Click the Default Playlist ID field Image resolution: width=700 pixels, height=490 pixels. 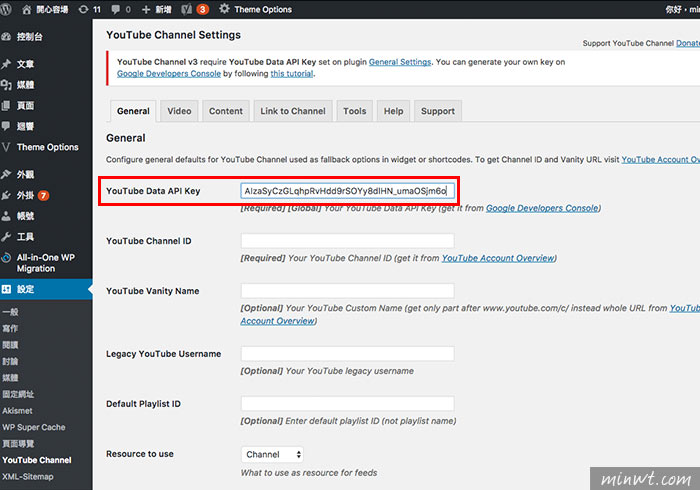(347, 404)
